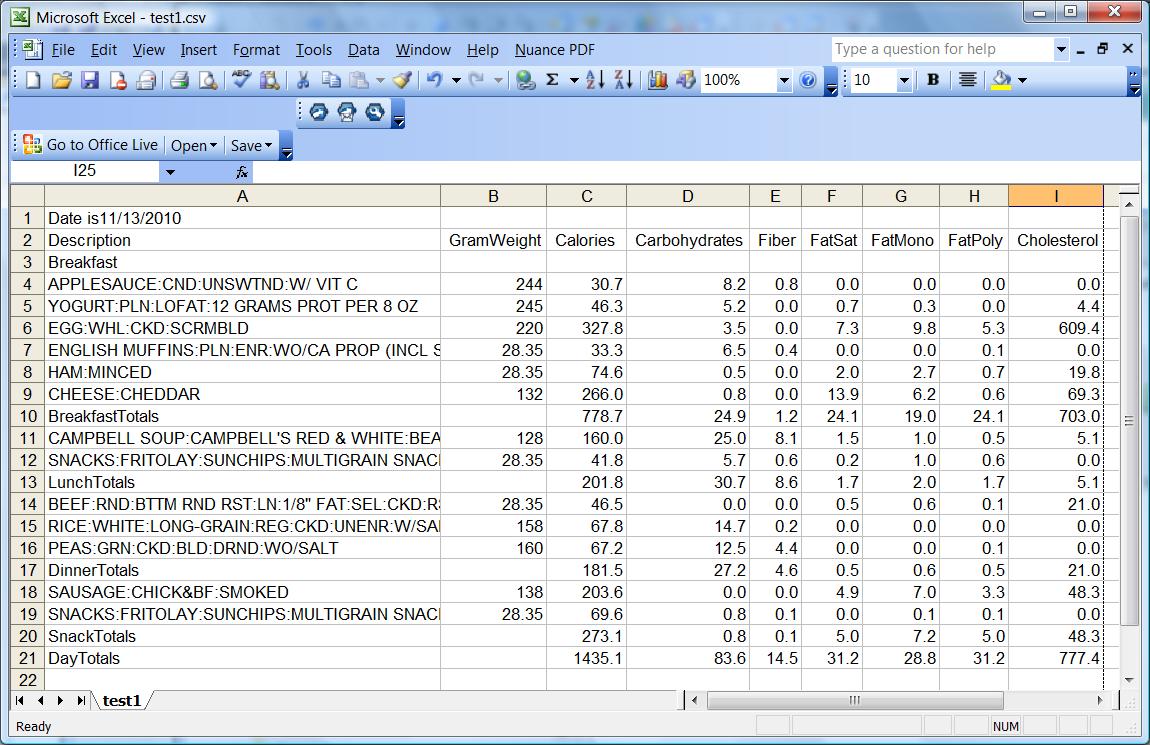This screenshot has height=745, width=1150.
Task: Open the Undo history dropdown arrow
Action: pos(455,80)
